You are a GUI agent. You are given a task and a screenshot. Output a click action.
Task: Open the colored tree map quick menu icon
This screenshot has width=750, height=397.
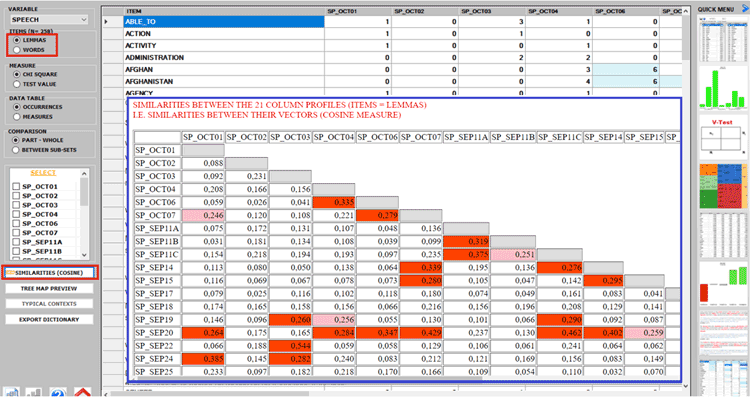tap(723, 186)
